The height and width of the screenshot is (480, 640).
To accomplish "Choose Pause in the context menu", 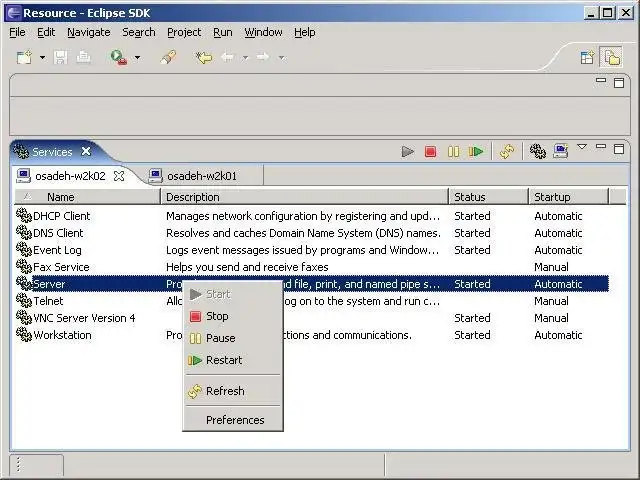I will point(233,338).
